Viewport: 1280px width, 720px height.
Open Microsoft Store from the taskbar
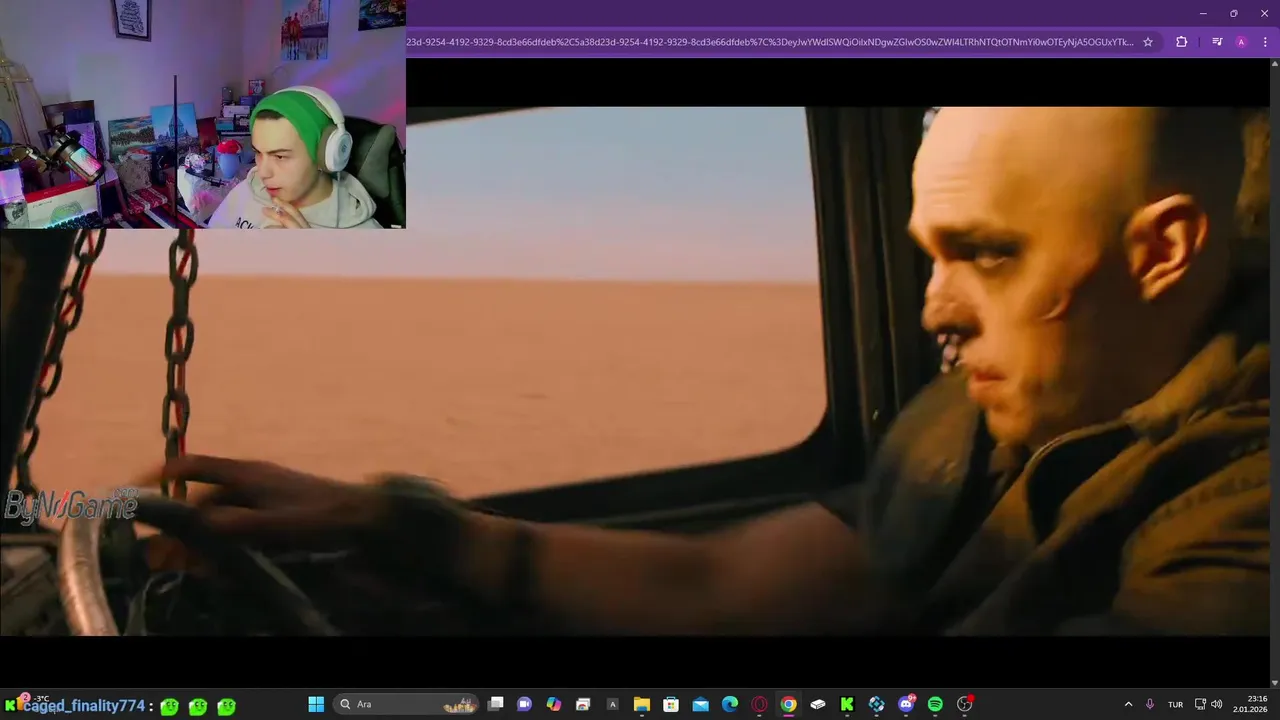tap(671, 704)
